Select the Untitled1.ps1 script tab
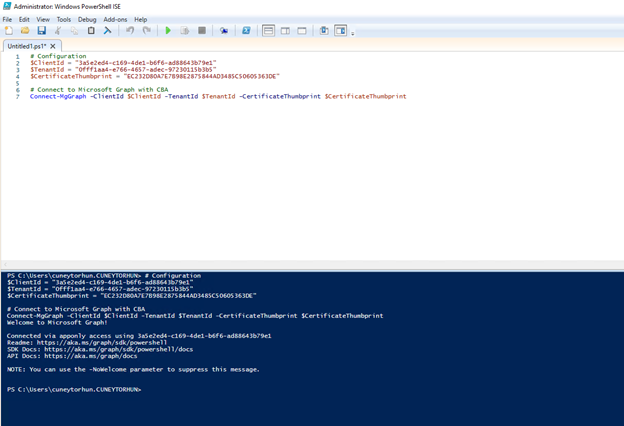624x426 pixels. coord(25,46)
